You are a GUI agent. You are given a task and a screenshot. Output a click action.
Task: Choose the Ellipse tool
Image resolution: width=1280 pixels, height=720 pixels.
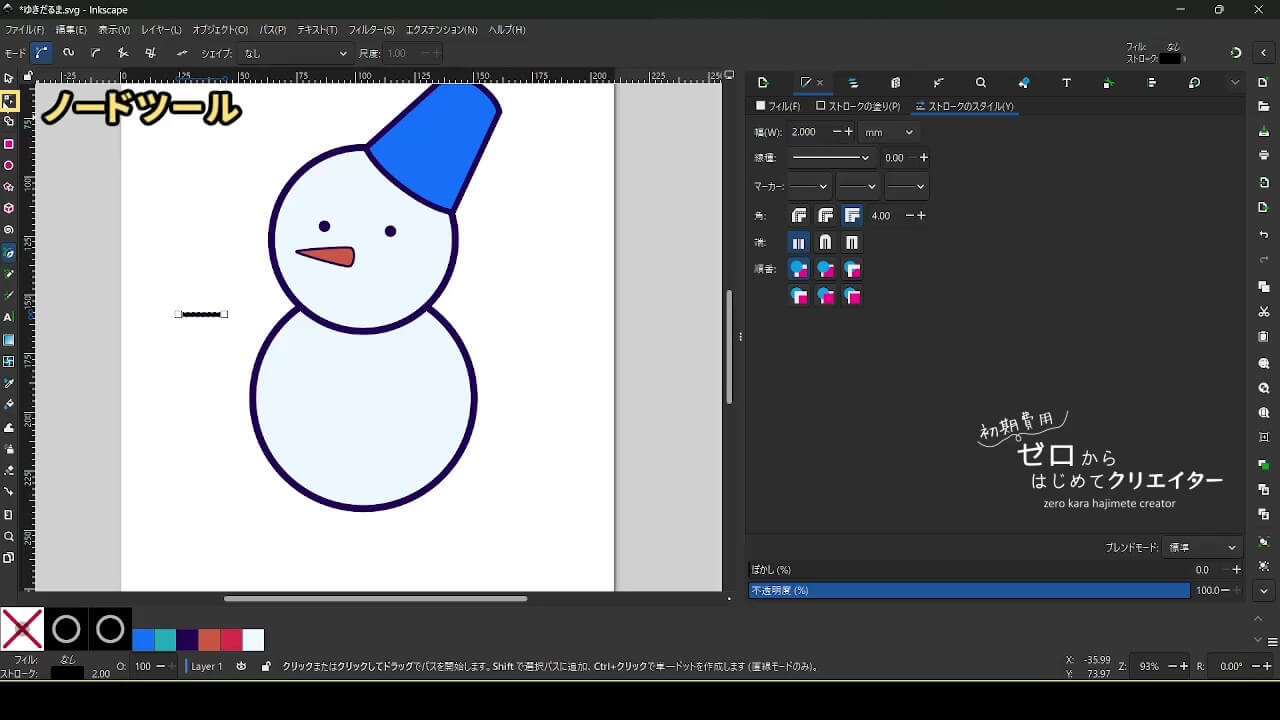coord(9,165)
